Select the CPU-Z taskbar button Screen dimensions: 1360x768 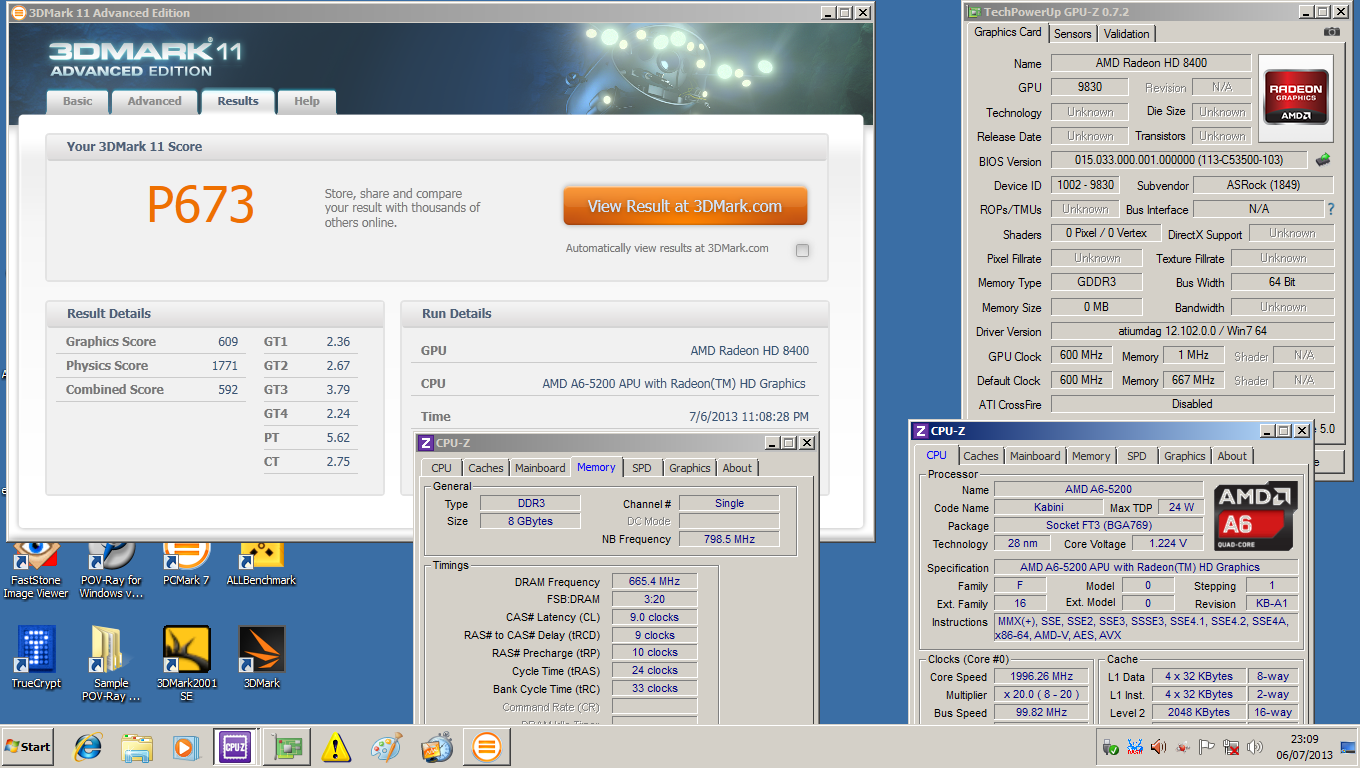[234, 747]
